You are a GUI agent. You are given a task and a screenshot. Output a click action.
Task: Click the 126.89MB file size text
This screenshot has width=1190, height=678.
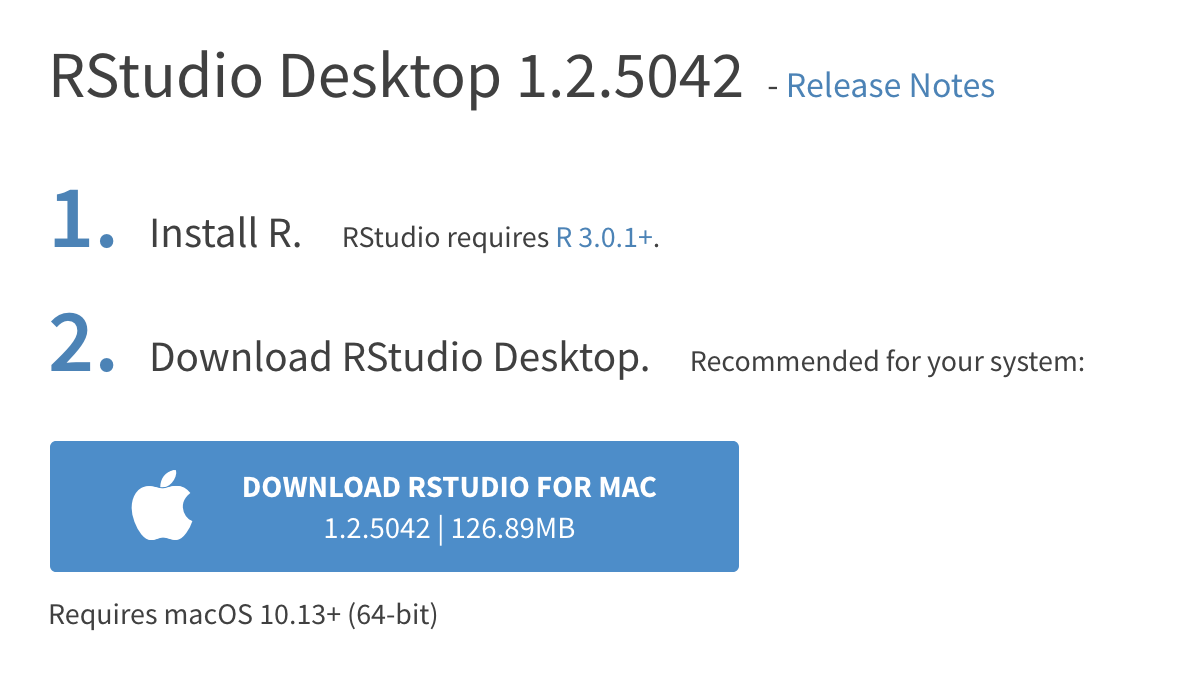point(513,528)
